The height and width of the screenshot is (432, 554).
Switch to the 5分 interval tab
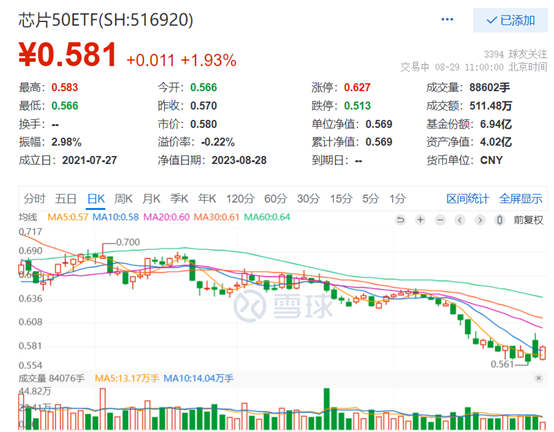(x=371, y=199)
